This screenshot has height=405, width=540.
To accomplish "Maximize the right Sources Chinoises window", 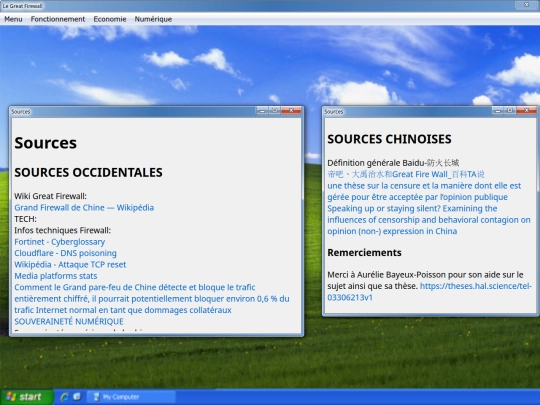I will (510, 111).
